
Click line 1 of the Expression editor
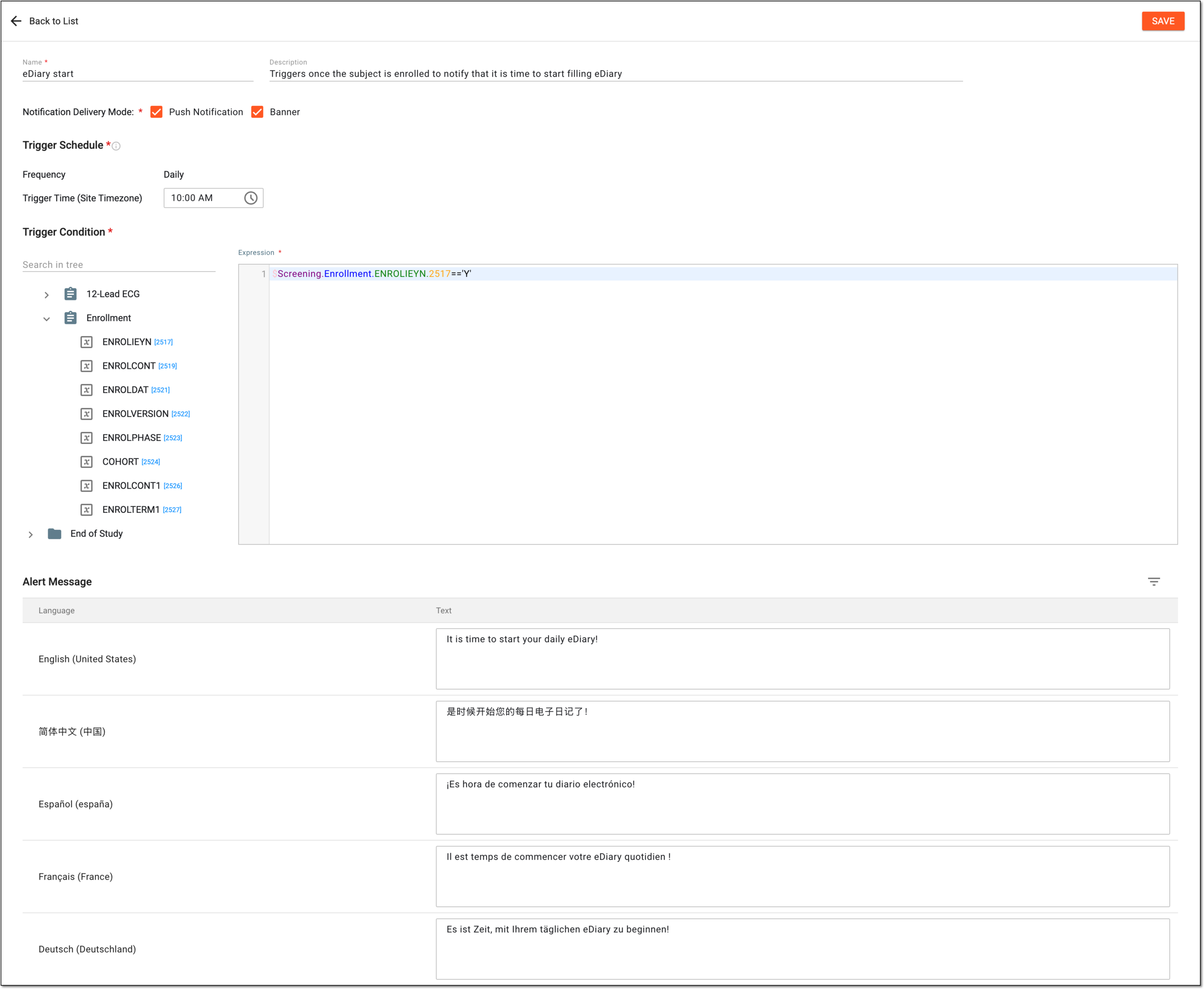pyautogui.click(x=722, y=274)
